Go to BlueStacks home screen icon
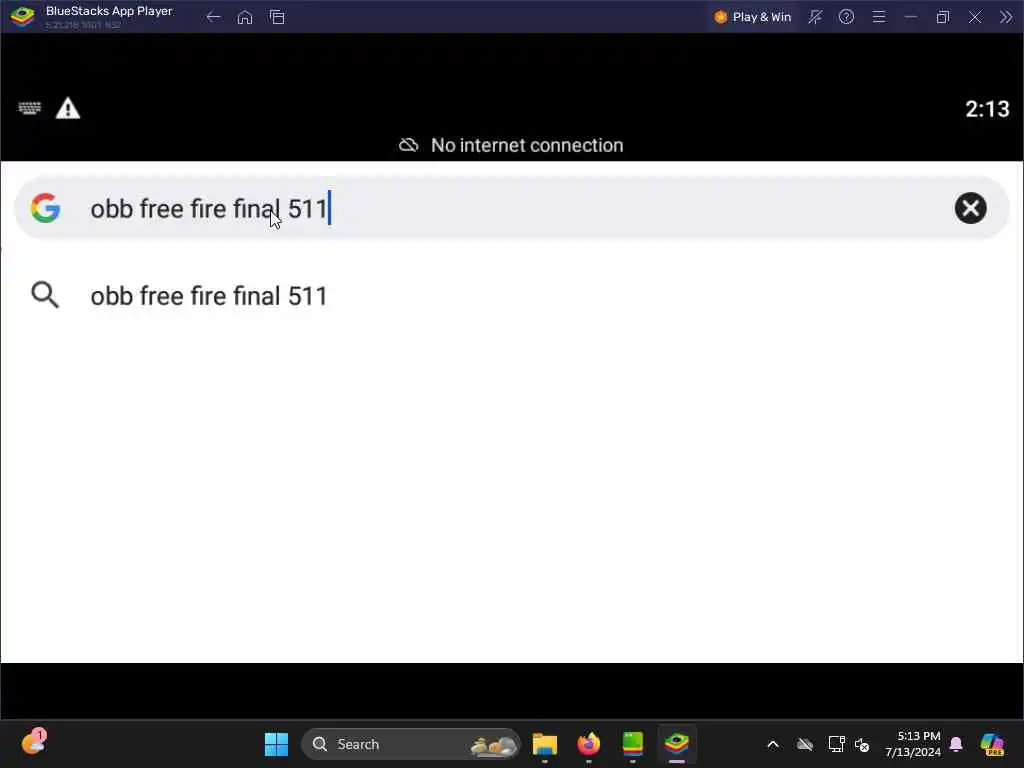Image resolution: width=1024 pixels, height=768 pixels. [245, 17]
